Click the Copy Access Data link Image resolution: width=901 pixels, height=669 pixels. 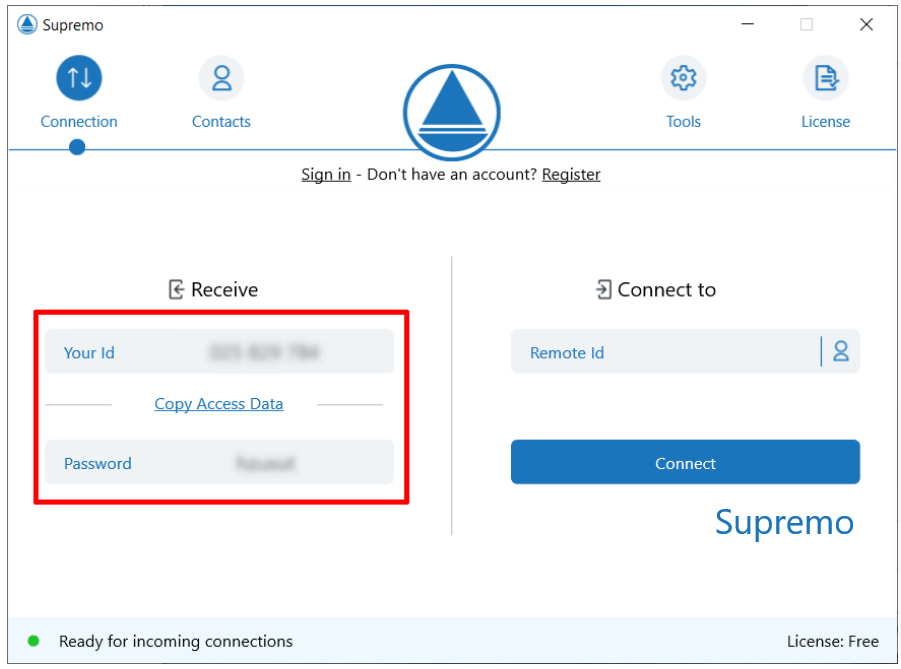pyautogui.click(x=219, y=404)
